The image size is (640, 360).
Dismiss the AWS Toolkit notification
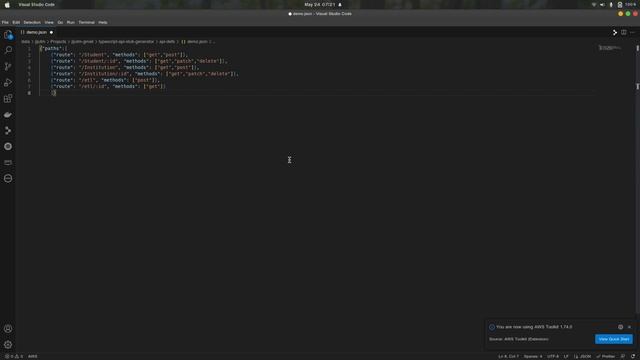pyautogui.click(x=629, y=327)
